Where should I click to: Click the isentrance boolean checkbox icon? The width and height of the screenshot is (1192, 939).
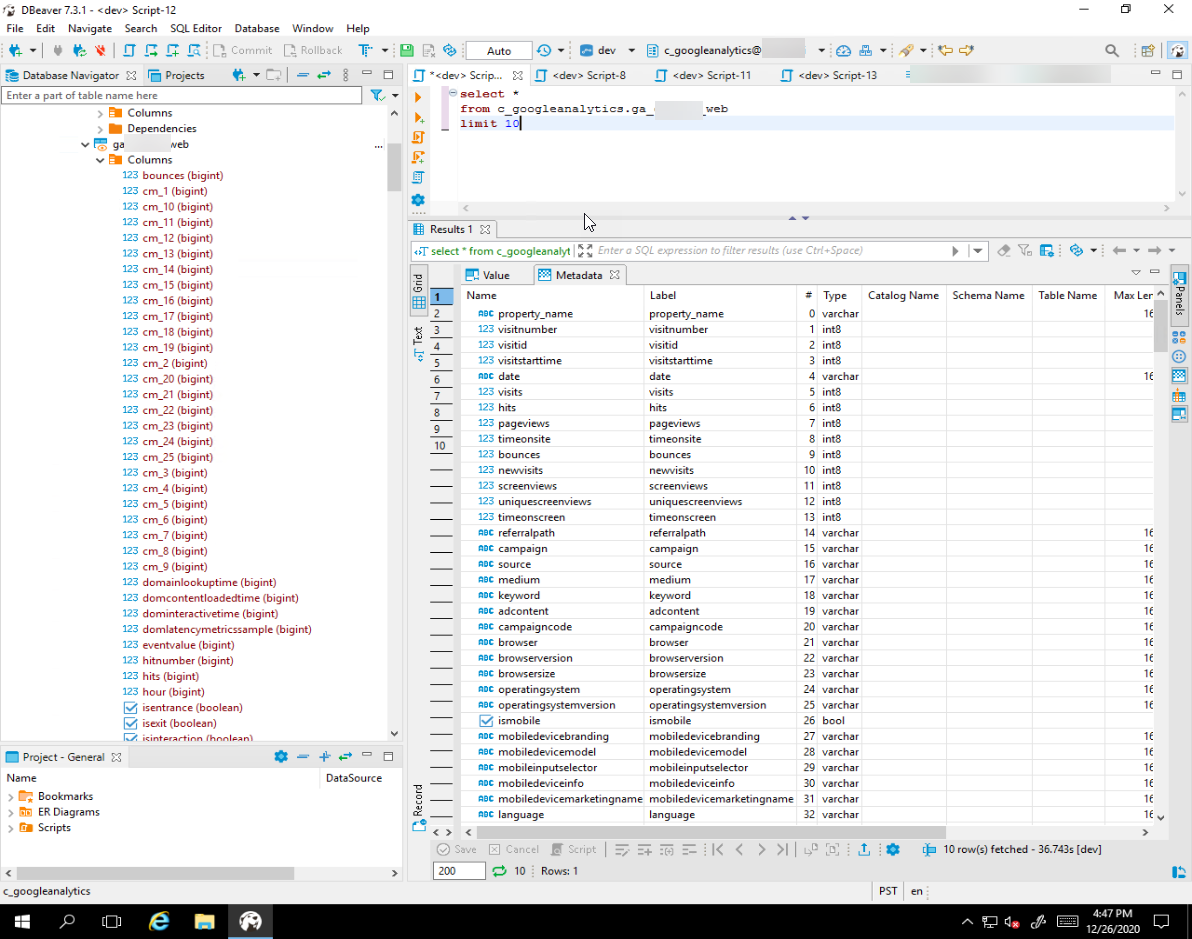coord(128,707)
